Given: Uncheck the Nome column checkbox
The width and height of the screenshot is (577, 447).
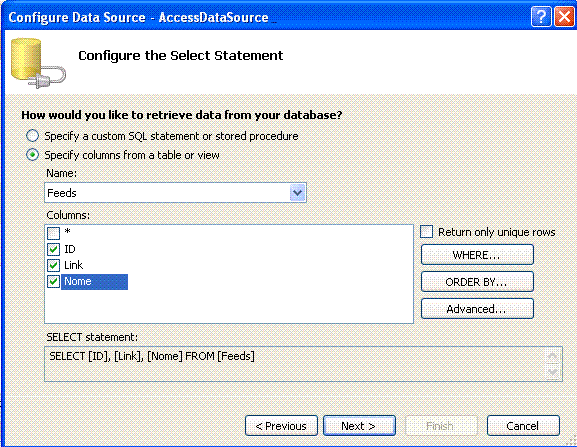Looking at the screenshot, I should (x=53, y=281).
